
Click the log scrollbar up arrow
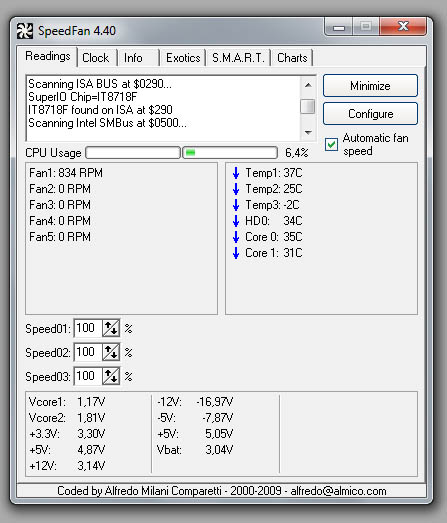pos(308,85)
